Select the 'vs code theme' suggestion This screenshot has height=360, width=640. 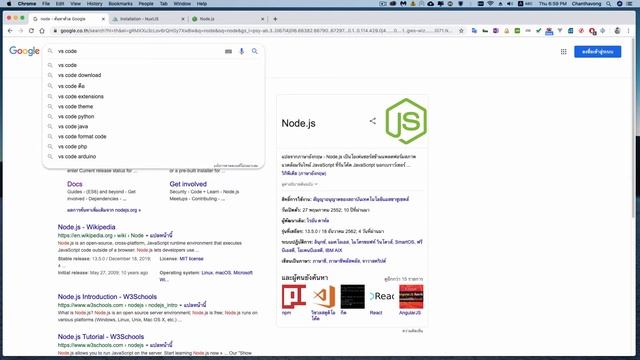(x=153, y=107)
